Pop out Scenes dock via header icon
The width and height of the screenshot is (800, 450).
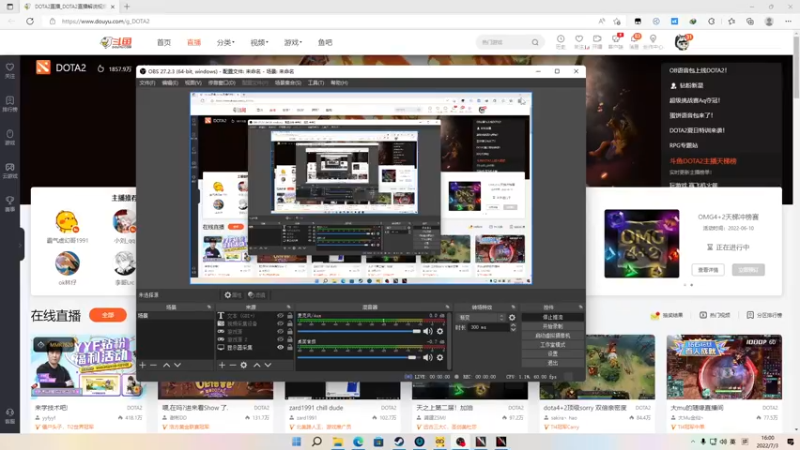click(209, 307)
